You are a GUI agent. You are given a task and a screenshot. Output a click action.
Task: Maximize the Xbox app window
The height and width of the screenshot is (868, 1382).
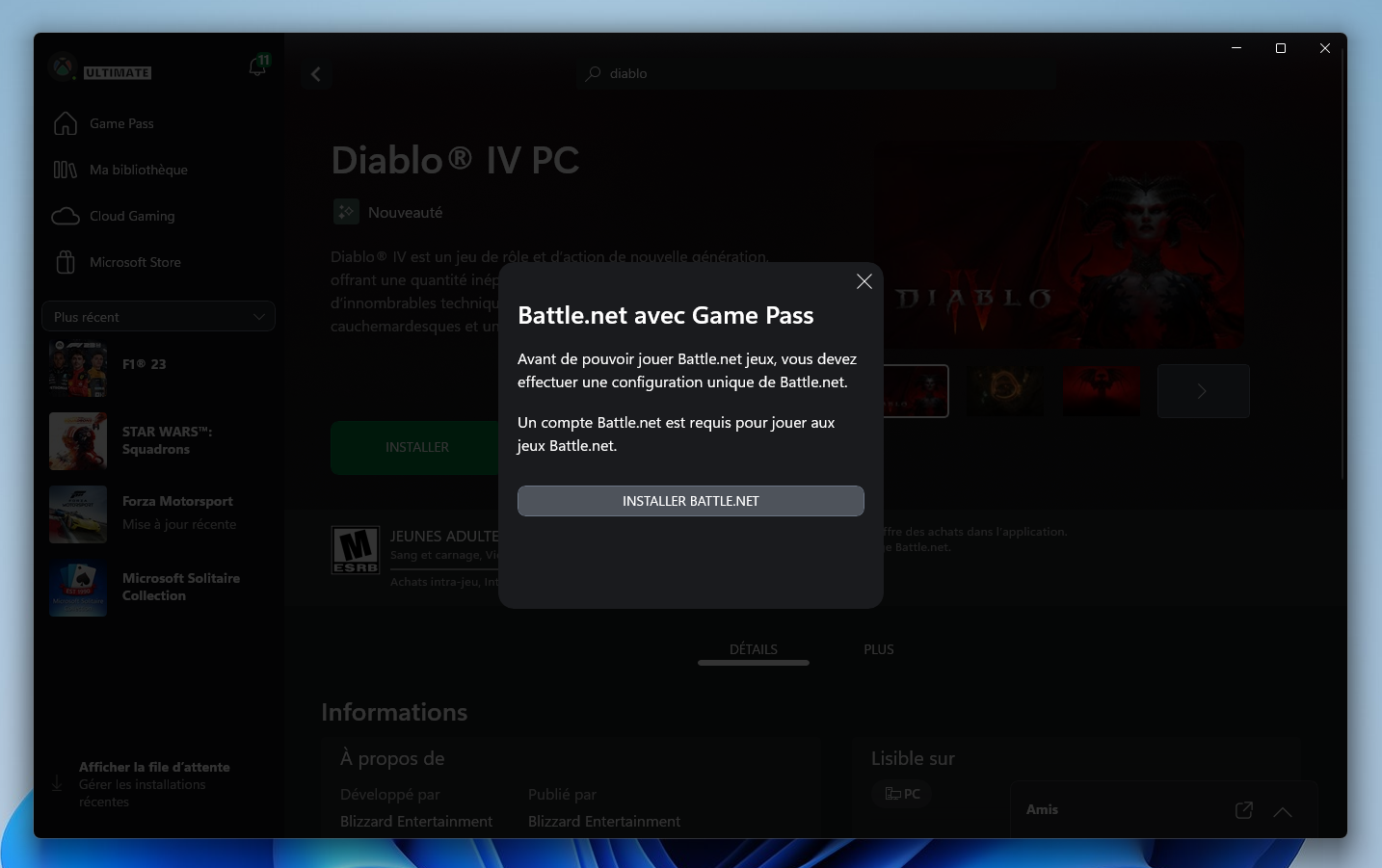(x=1281, y=48)
